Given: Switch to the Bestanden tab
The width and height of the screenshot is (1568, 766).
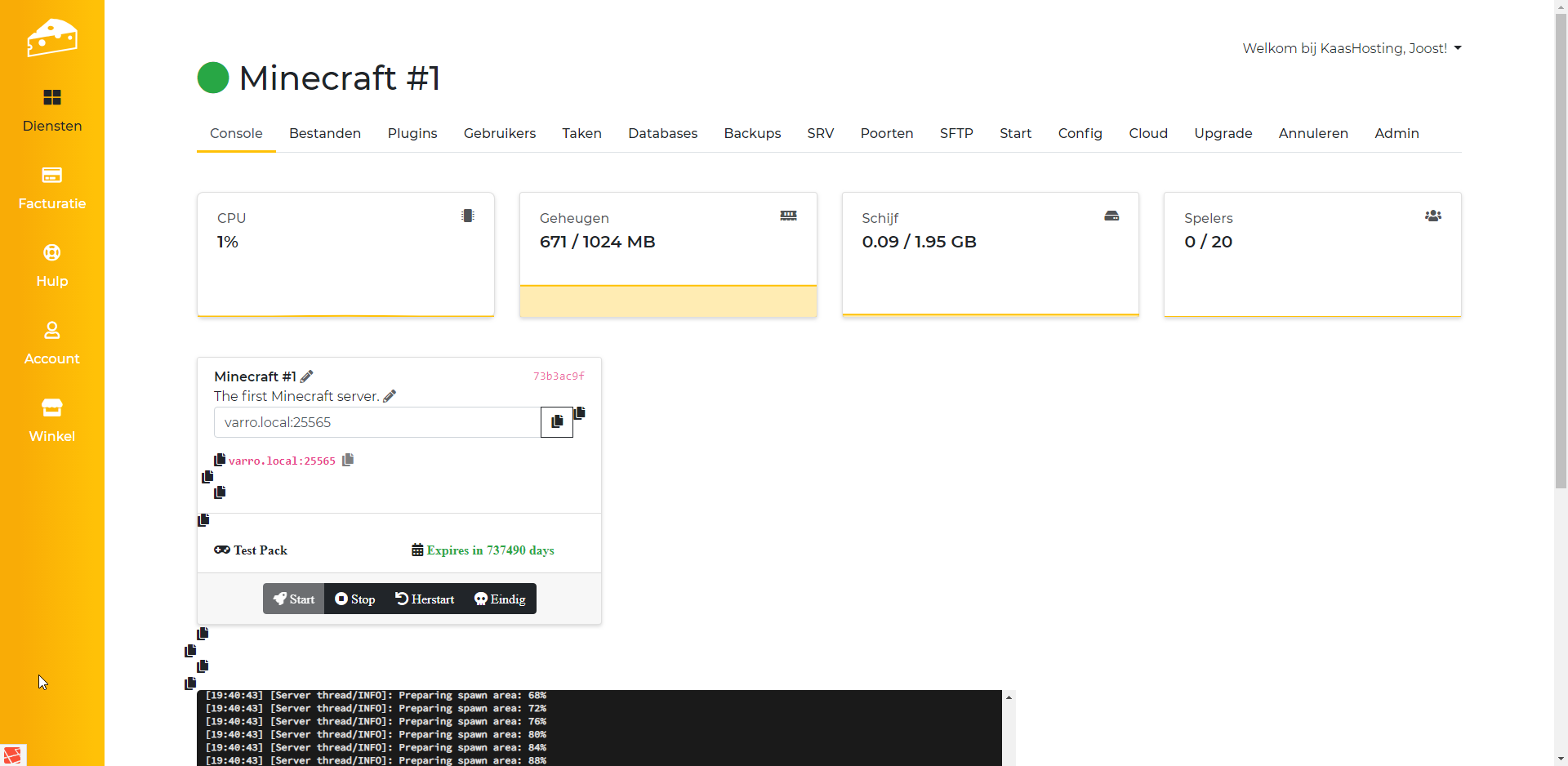Looking at the screenshot, I should point(325,133).
